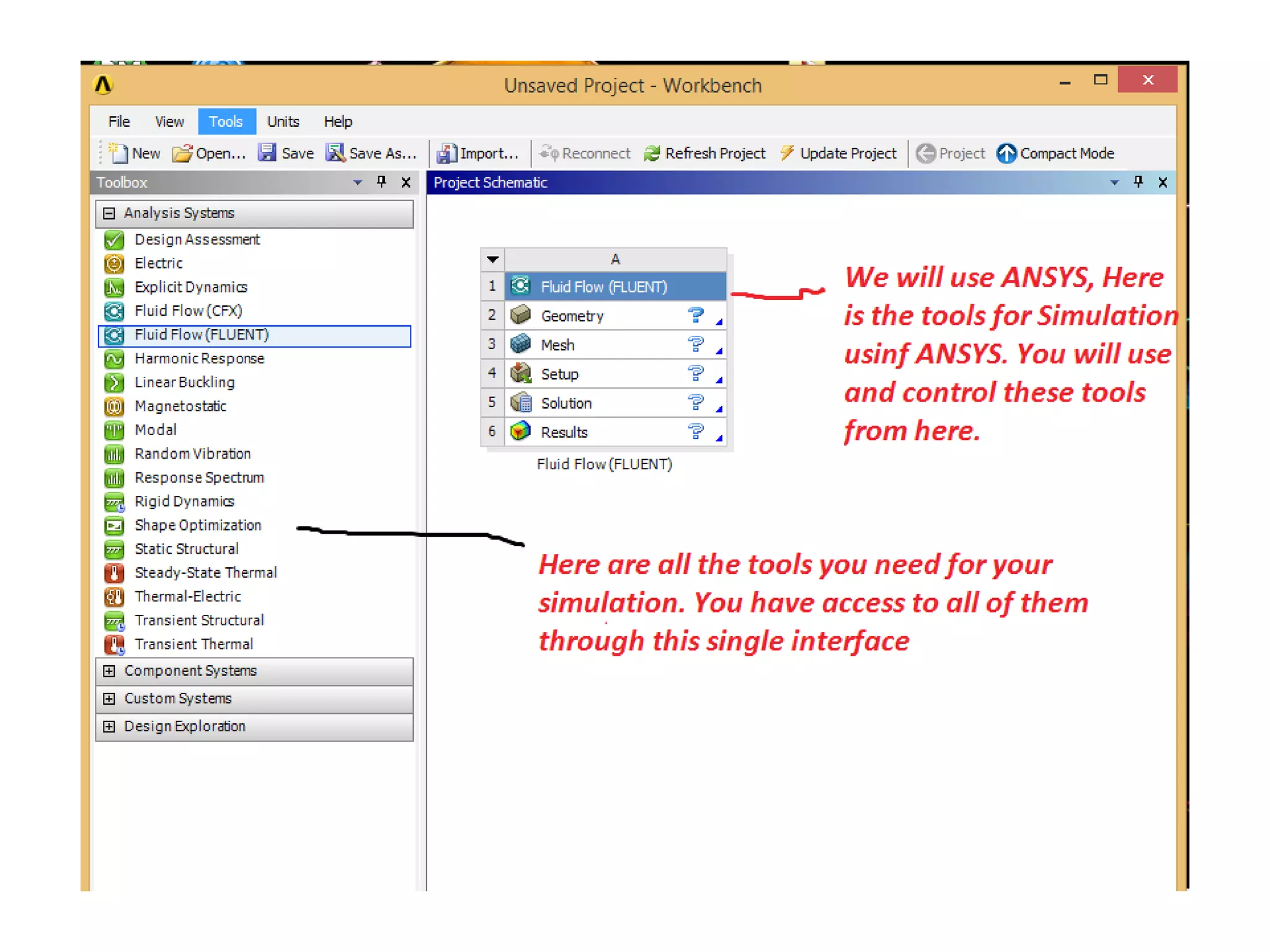Click the Geometry cell icon
Screen dimensions: 1270x952
[x=520, y=315]
